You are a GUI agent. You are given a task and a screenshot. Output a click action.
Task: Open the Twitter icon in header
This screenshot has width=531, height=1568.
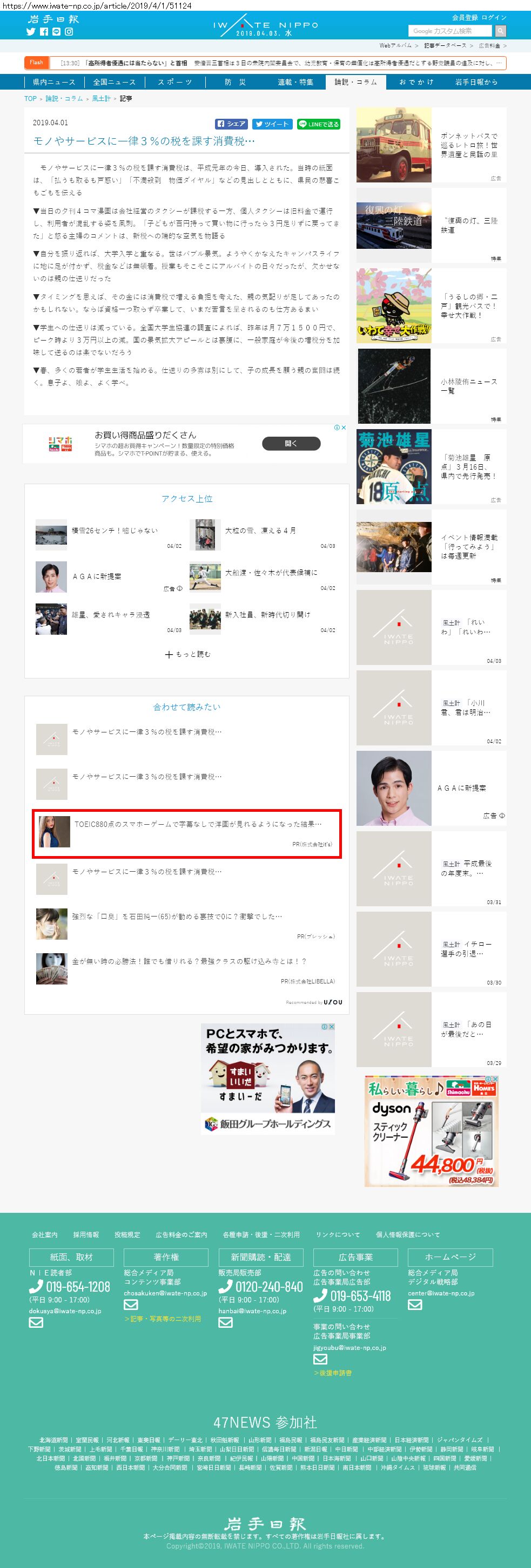pos(31,32)
